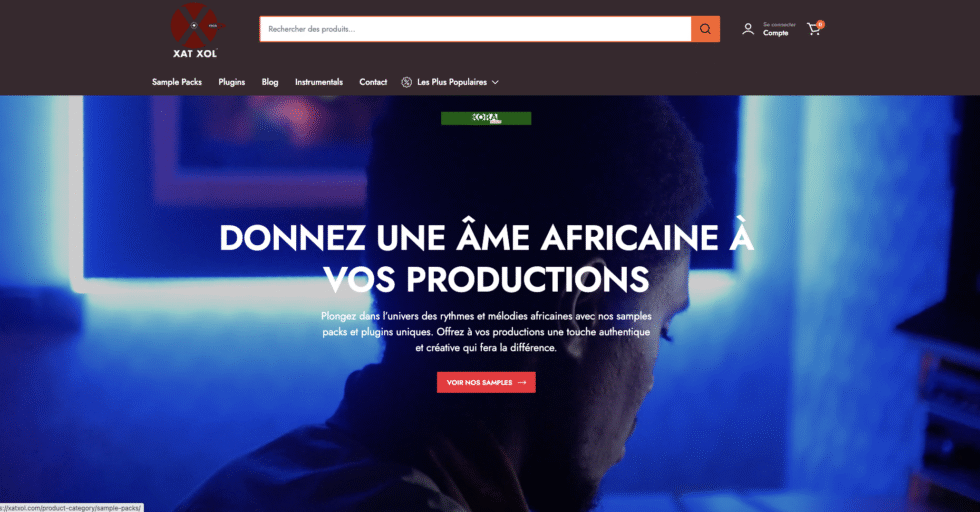Click the XAT XOL logo
Image resolution: width=980 pixels, height=512 pixels.
pyautogui.click(x=196, y=31)
